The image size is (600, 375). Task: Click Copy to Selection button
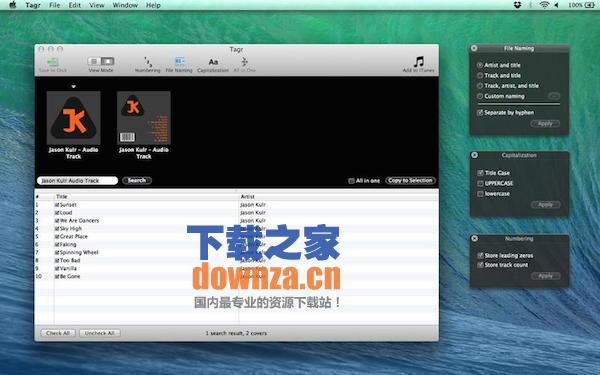click(x=410, y=180)
